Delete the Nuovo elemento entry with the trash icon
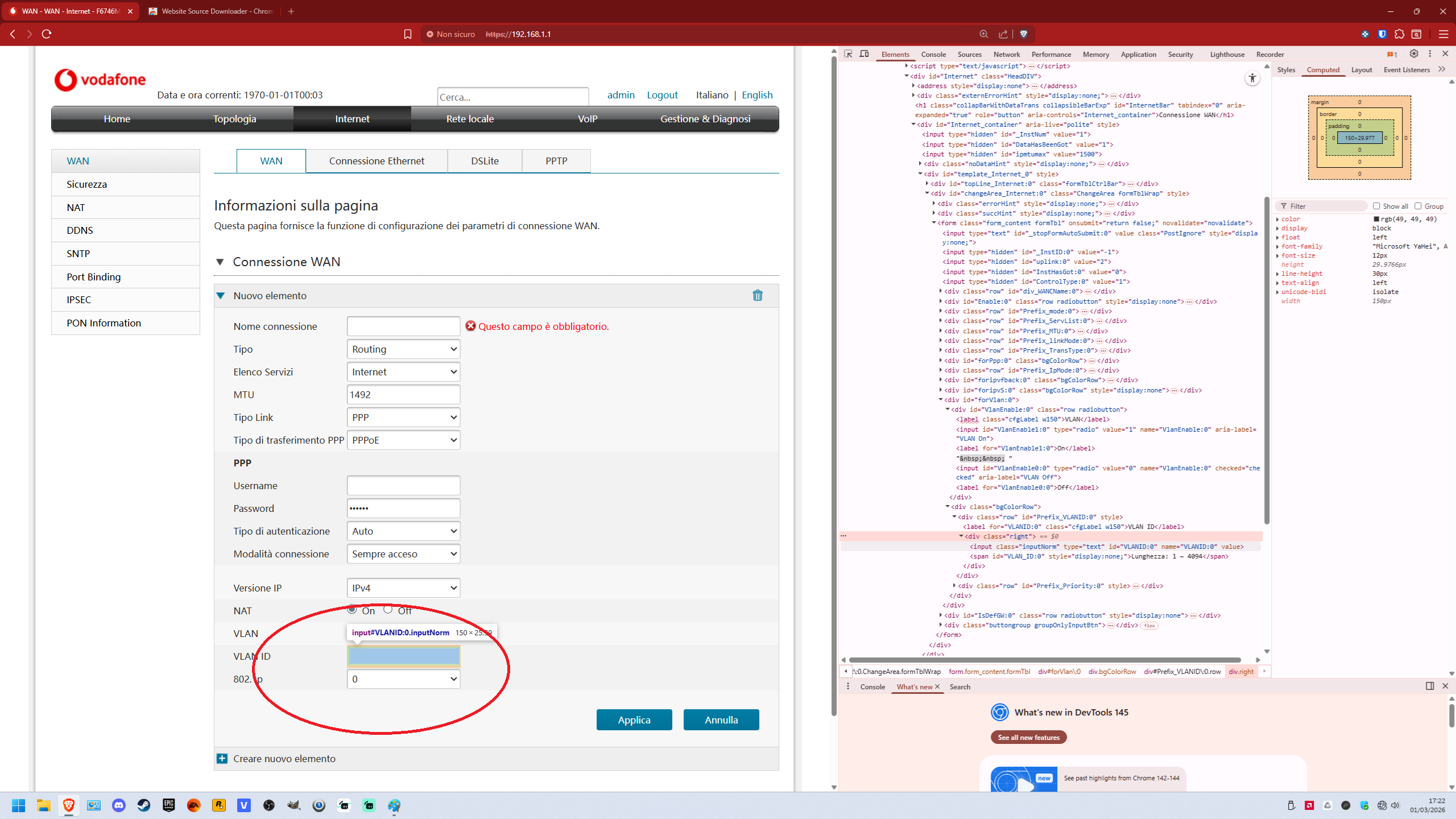 tap(758, 295)
